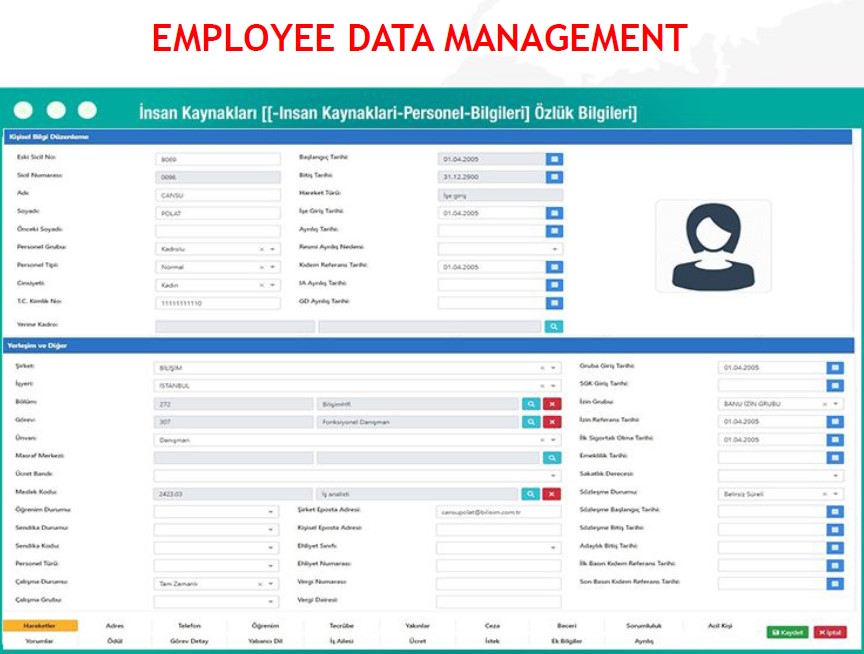Open calendar for Son Basın Kıdem Referans Tarihi
The width and height of the screenshot is (864, 654).
[835, 583]
